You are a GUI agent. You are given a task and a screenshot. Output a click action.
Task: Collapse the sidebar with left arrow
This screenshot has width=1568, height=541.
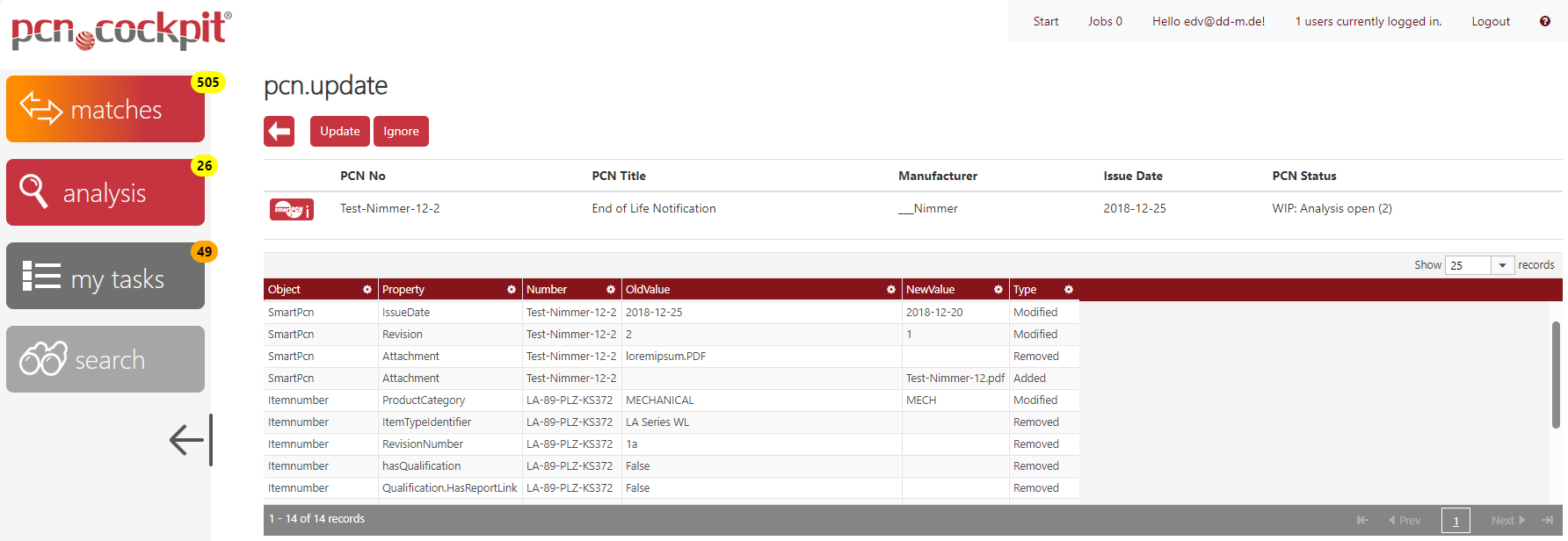tap(189, 440)
